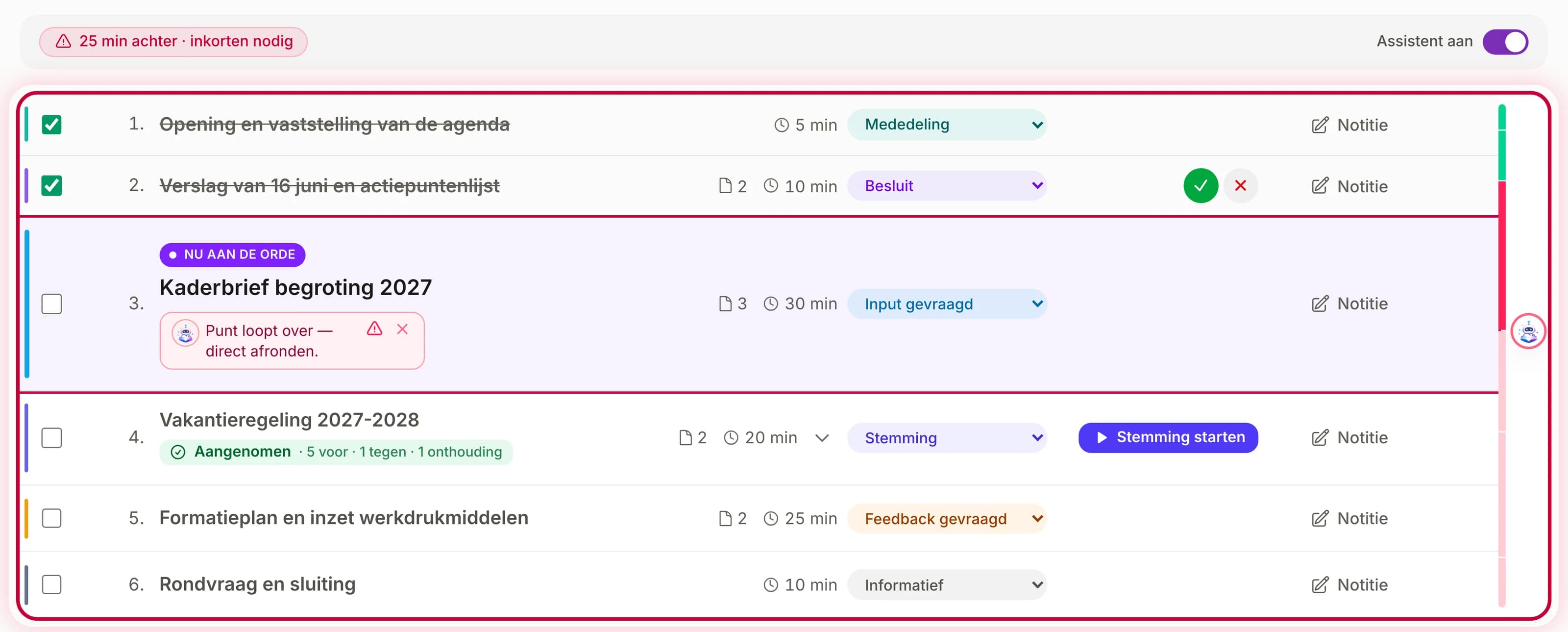Open the floating assistant robot icon
This screenshot has height=632, width=1568.
pos(1527,332)
